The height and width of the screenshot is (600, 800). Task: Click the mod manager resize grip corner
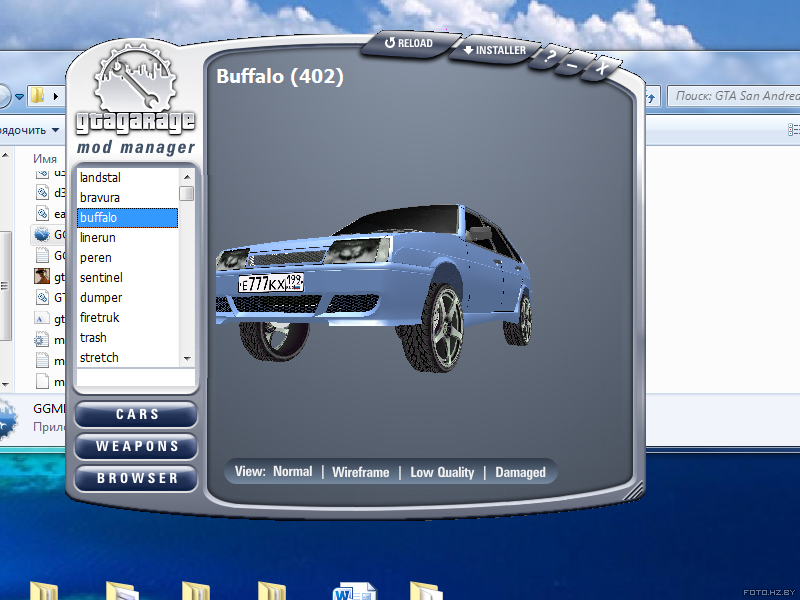click(x=634, y=491)
